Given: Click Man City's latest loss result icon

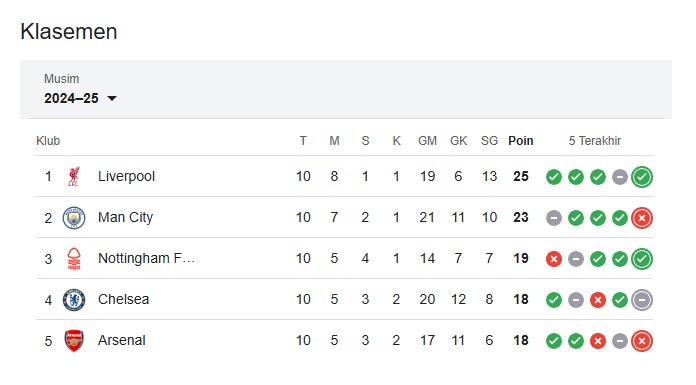Looking at the screenshot, I should (x=642, y=218).
